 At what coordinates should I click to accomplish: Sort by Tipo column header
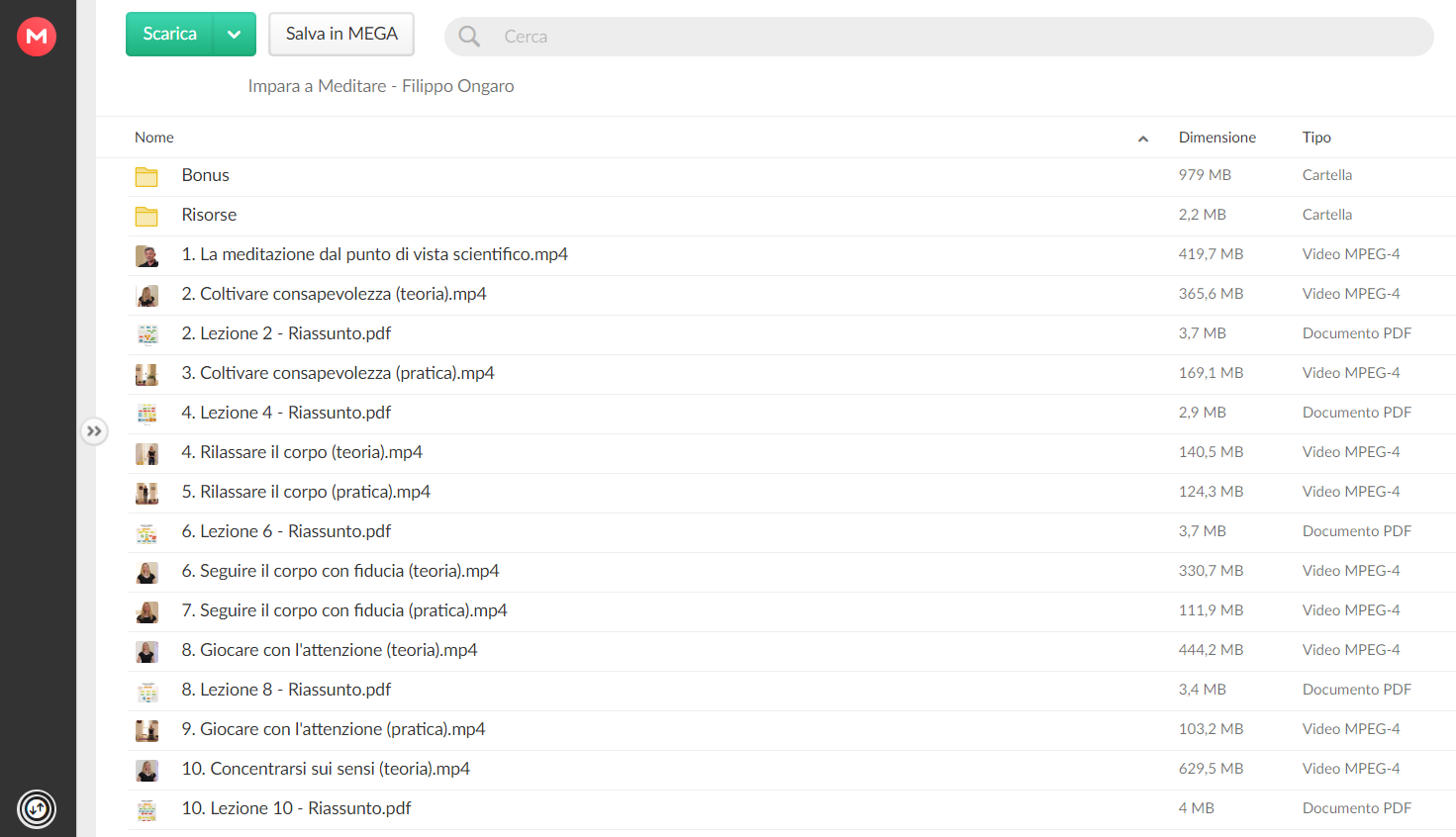point(1316,138)
